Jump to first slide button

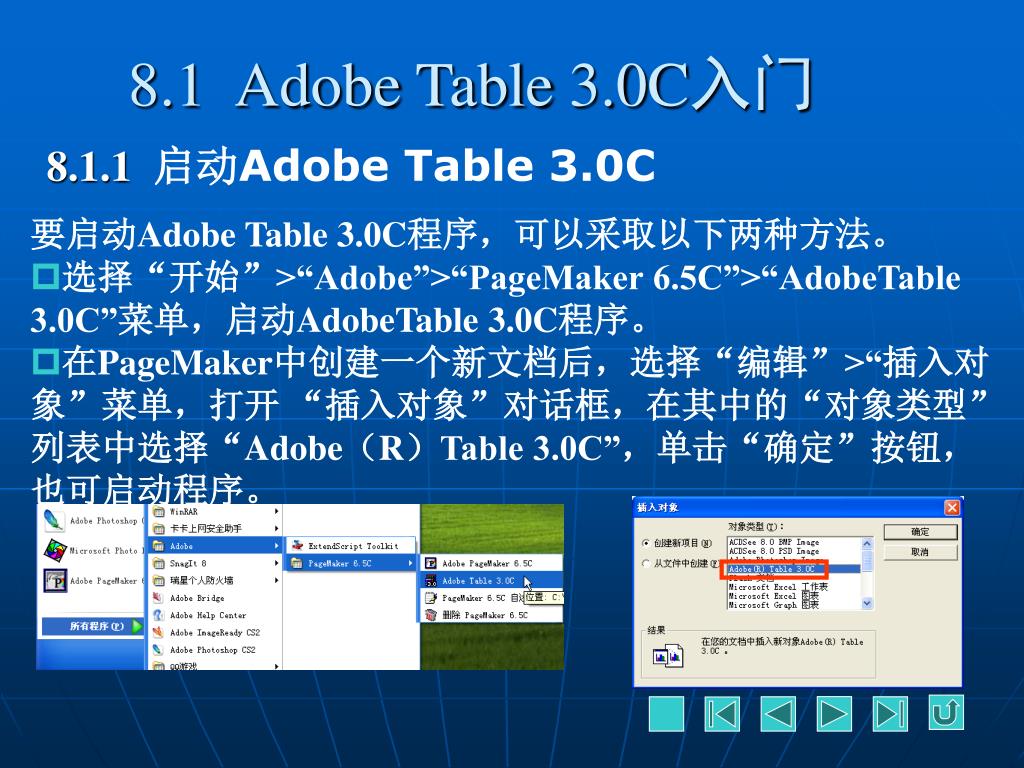(722, 713)
